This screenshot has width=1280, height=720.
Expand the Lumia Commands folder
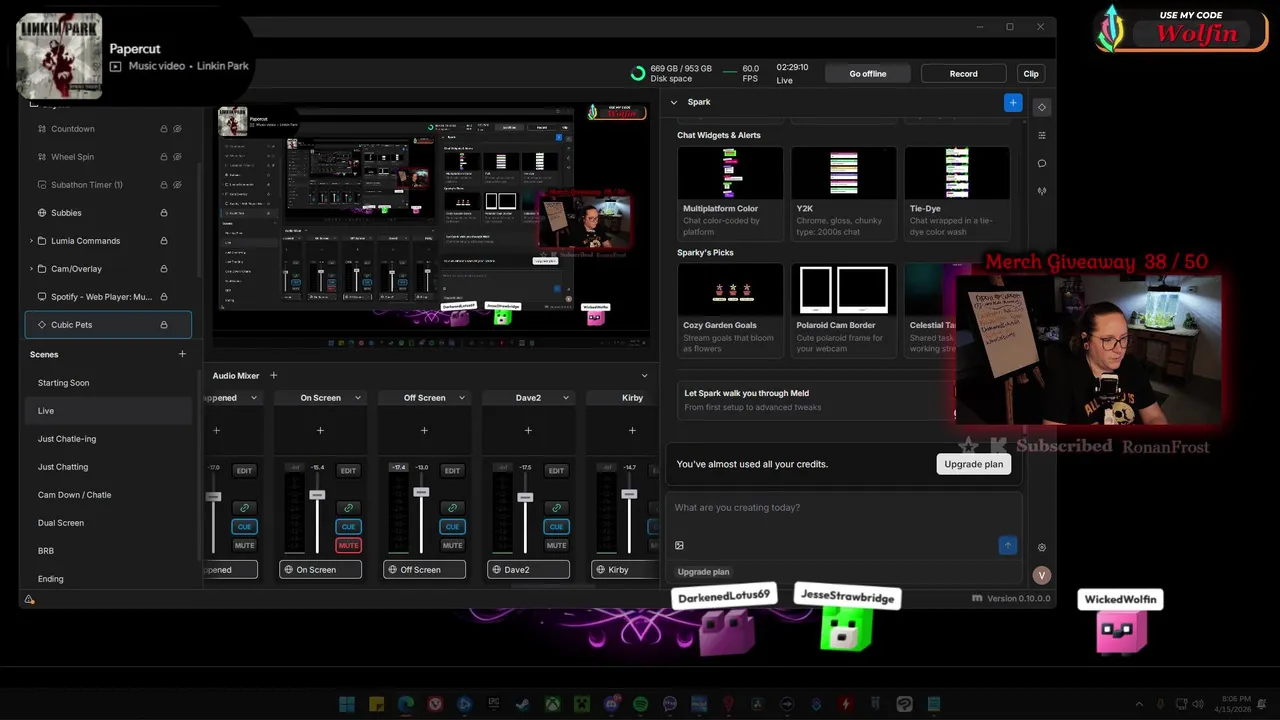click(x=31, y=241)
